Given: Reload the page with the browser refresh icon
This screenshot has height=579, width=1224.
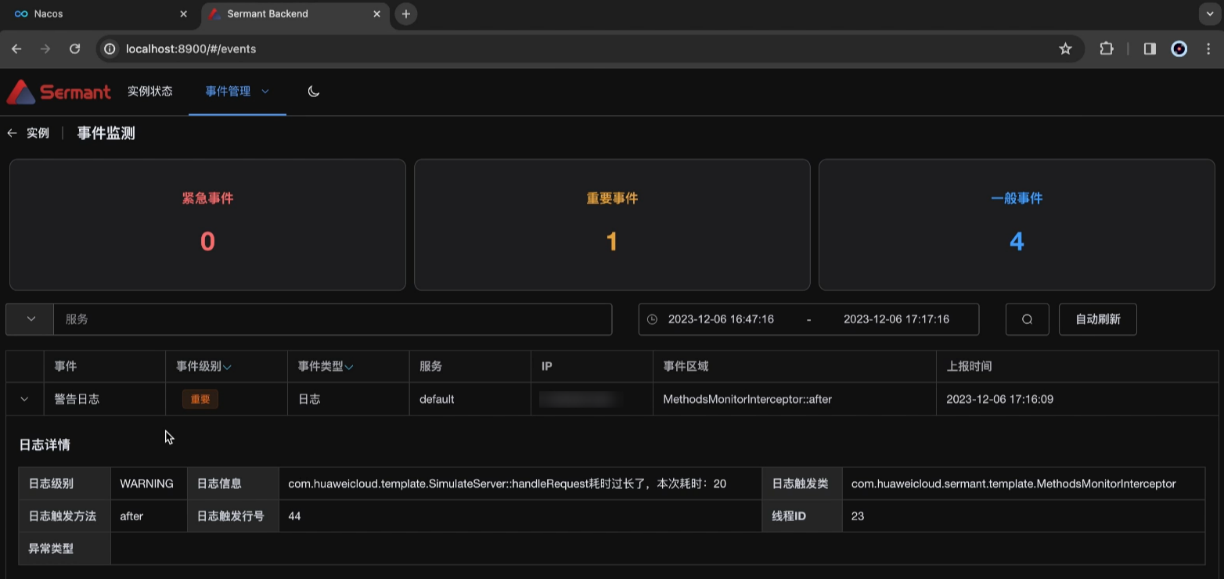Looking at the screenshot, I should click(75, 47).
